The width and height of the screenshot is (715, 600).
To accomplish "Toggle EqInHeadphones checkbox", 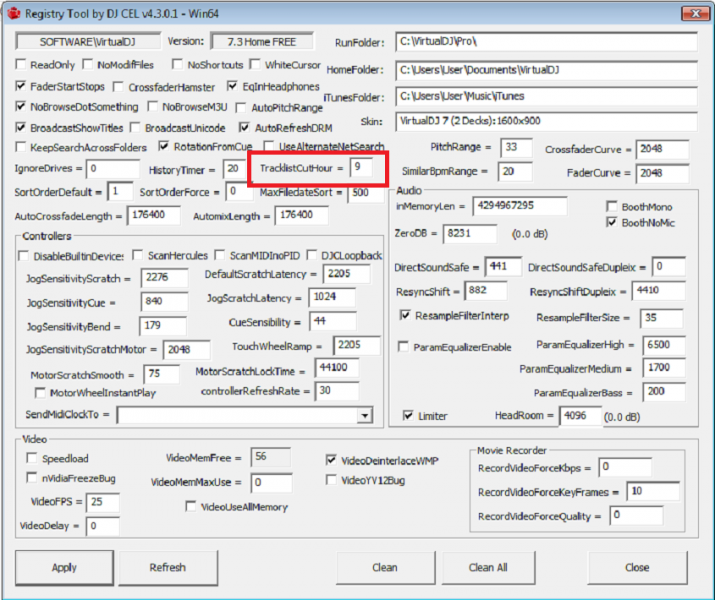I will tap(233, 86).
